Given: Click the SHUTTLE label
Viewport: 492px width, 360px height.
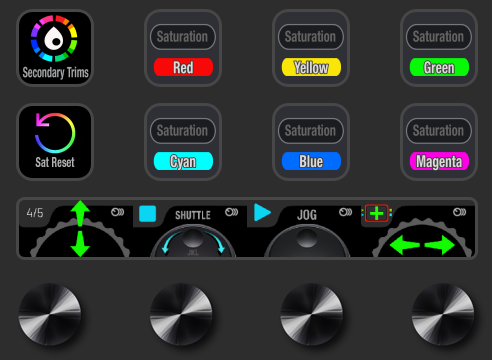Looking at the screenshot, I should pos(193,215).
